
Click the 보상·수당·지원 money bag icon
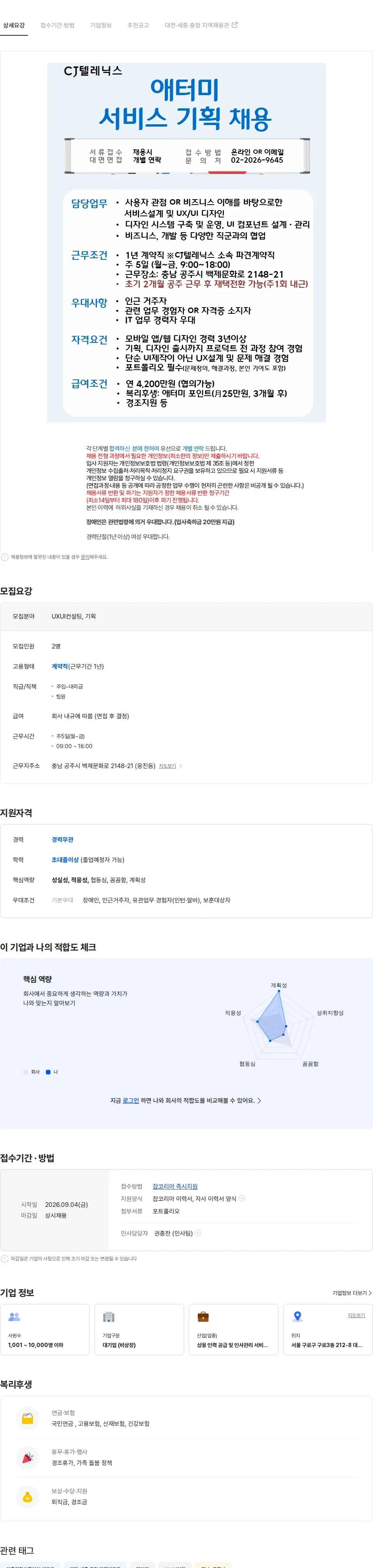[x=28, y=1497]
